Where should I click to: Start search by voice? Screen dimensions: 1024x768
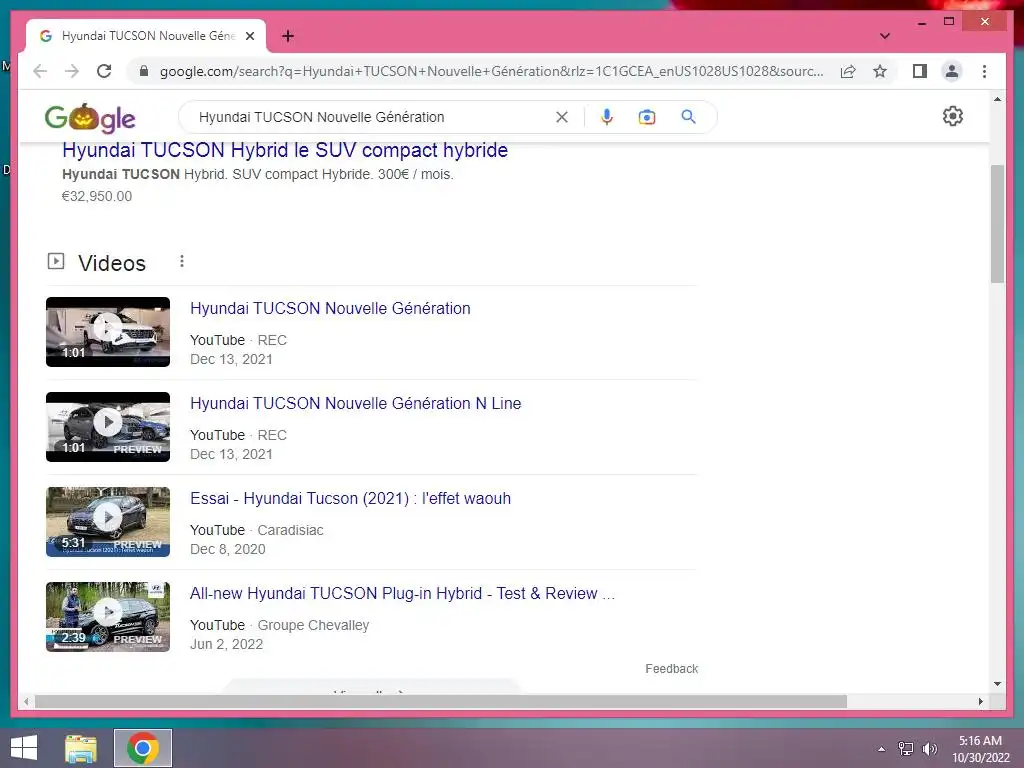pyautogui.click(x=607, y=117)
